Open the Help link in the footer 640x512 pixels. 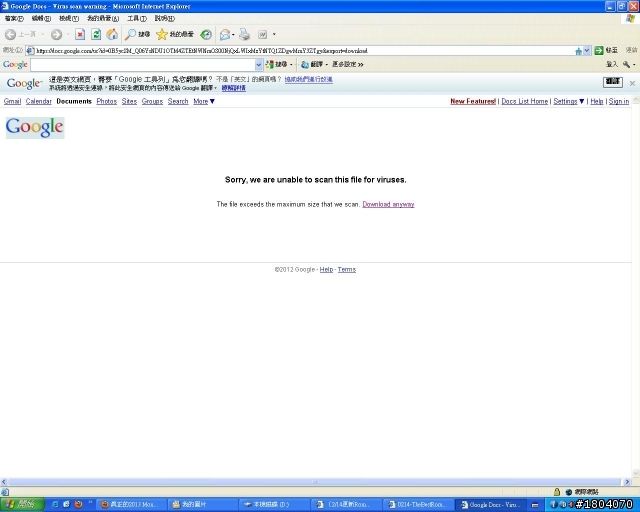pos(326,269)
